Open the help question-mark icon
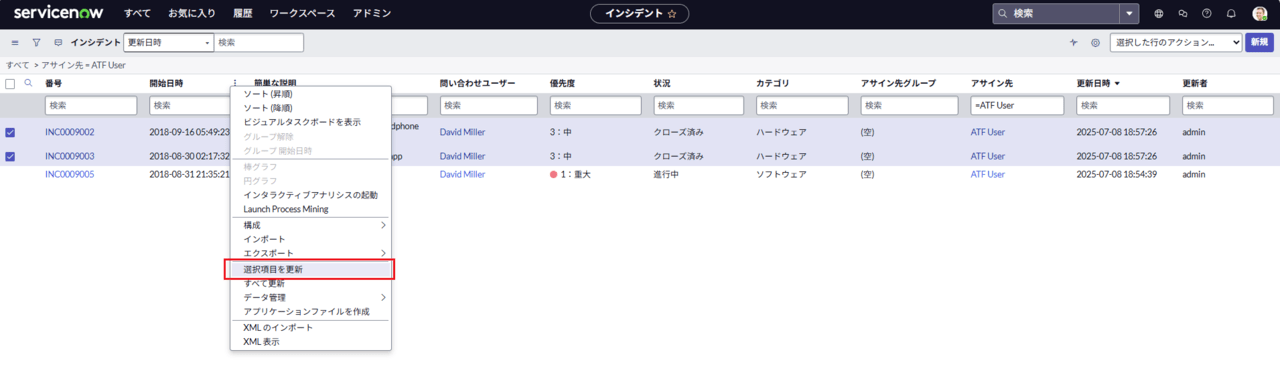 (x=1207, y=14)
